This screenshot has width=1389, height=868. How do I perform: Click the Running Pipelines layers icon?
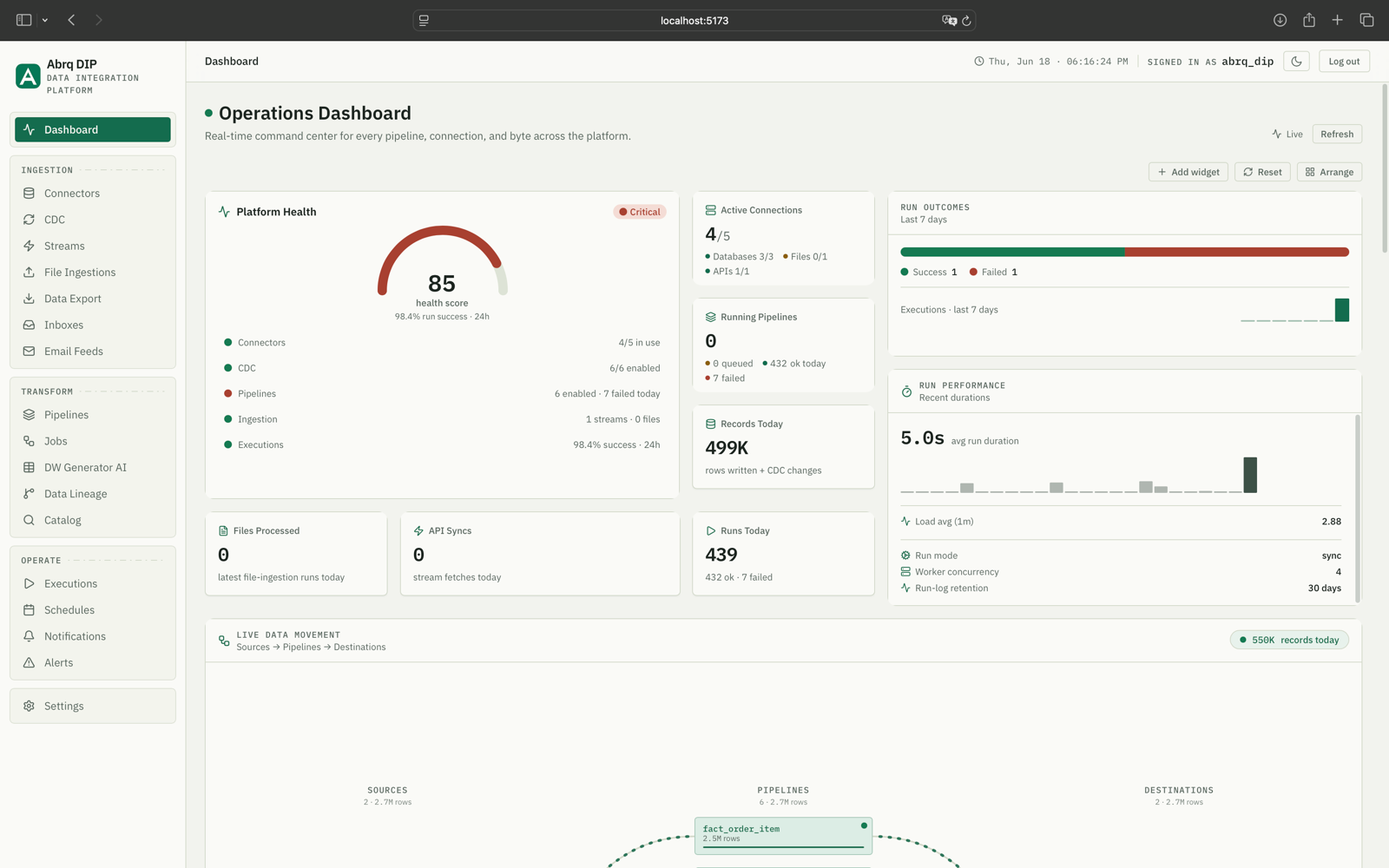click(x=710, y=317)
